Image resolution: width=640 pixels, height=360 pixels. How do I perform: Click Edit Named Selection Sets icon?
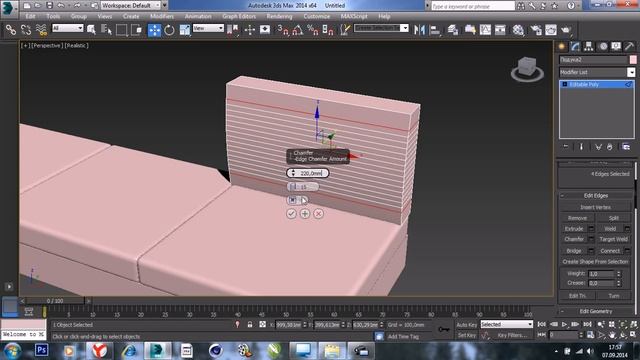345,30
